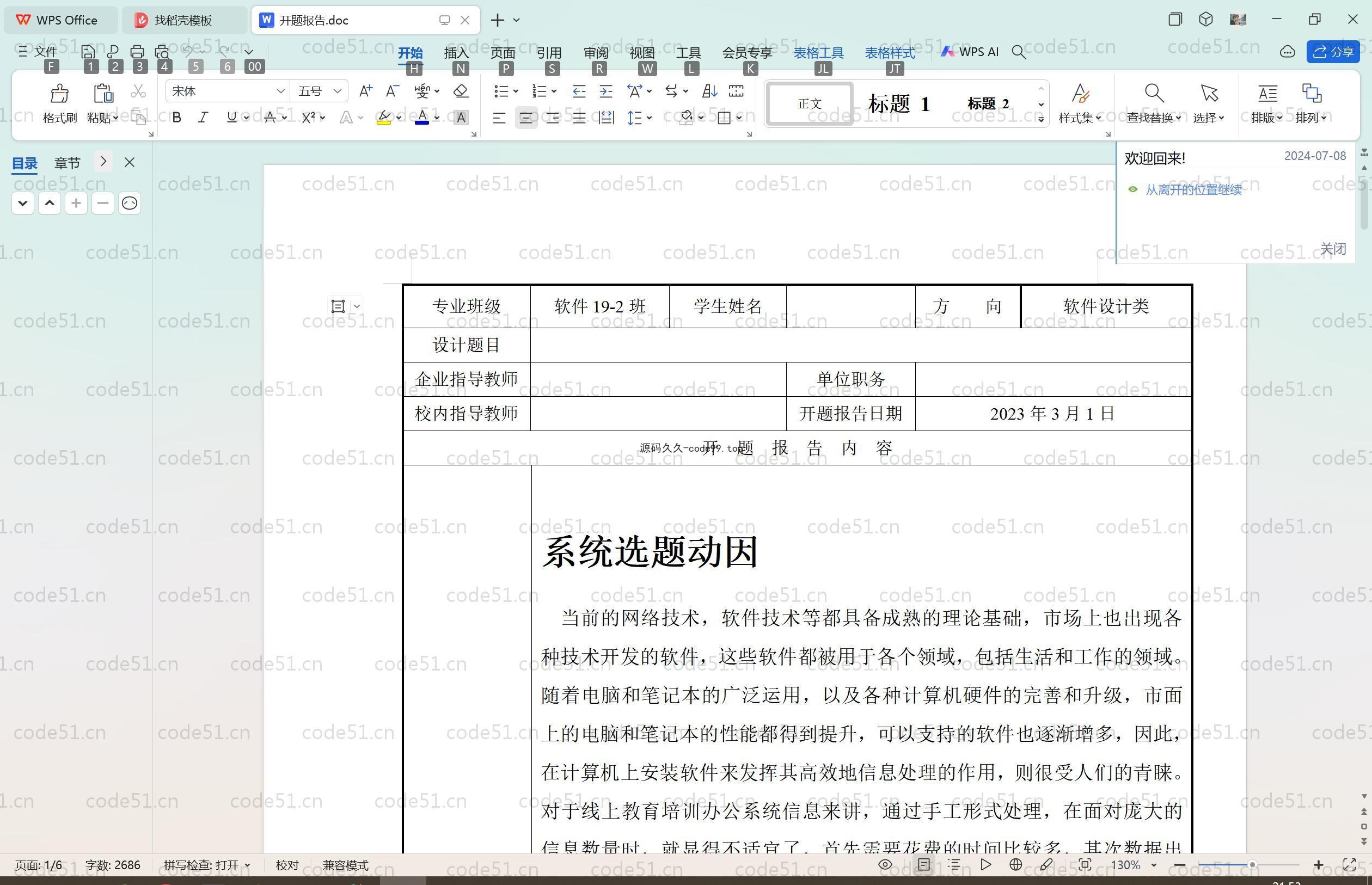Click refresh smart outline icon in navigation pane
The image size is (1372, 885).
pyautogui.click(x=130, y=203)
